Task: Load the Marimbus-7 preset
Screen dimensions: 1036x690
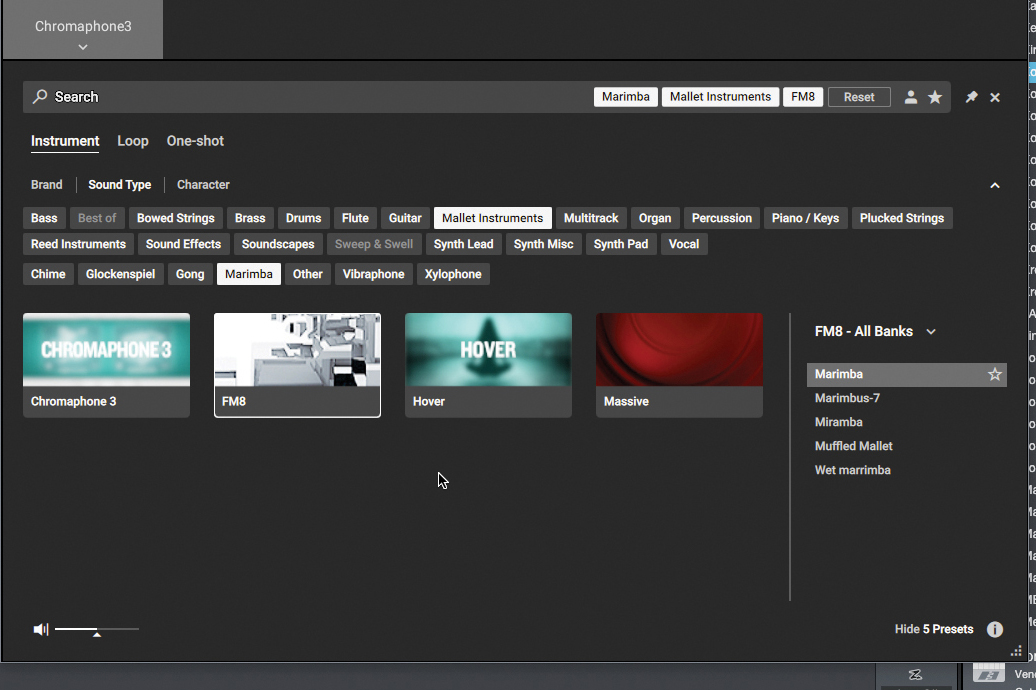Action: click(x=906, y=399)
